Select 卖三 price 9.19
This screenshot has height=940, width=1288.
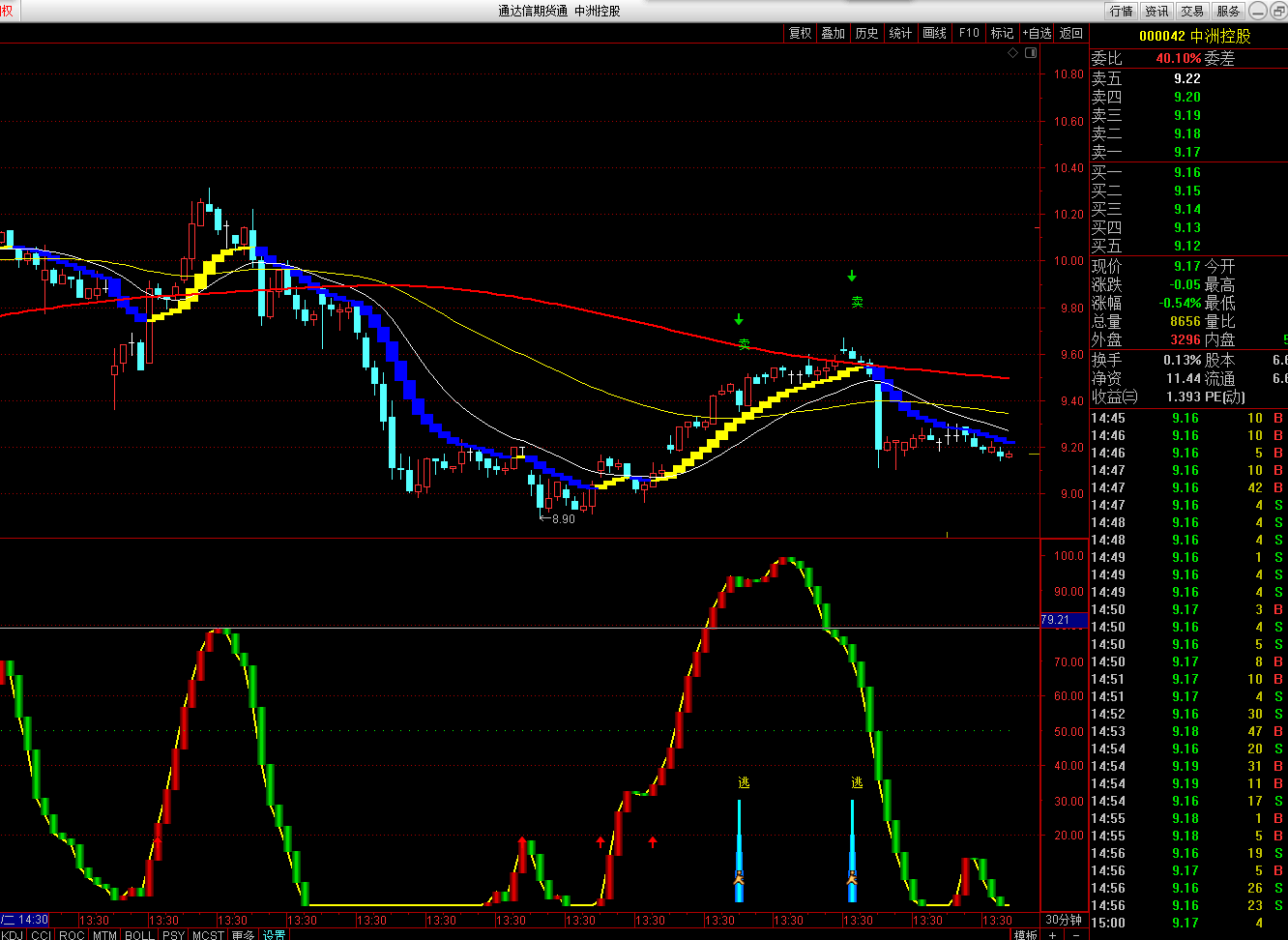1187,115
